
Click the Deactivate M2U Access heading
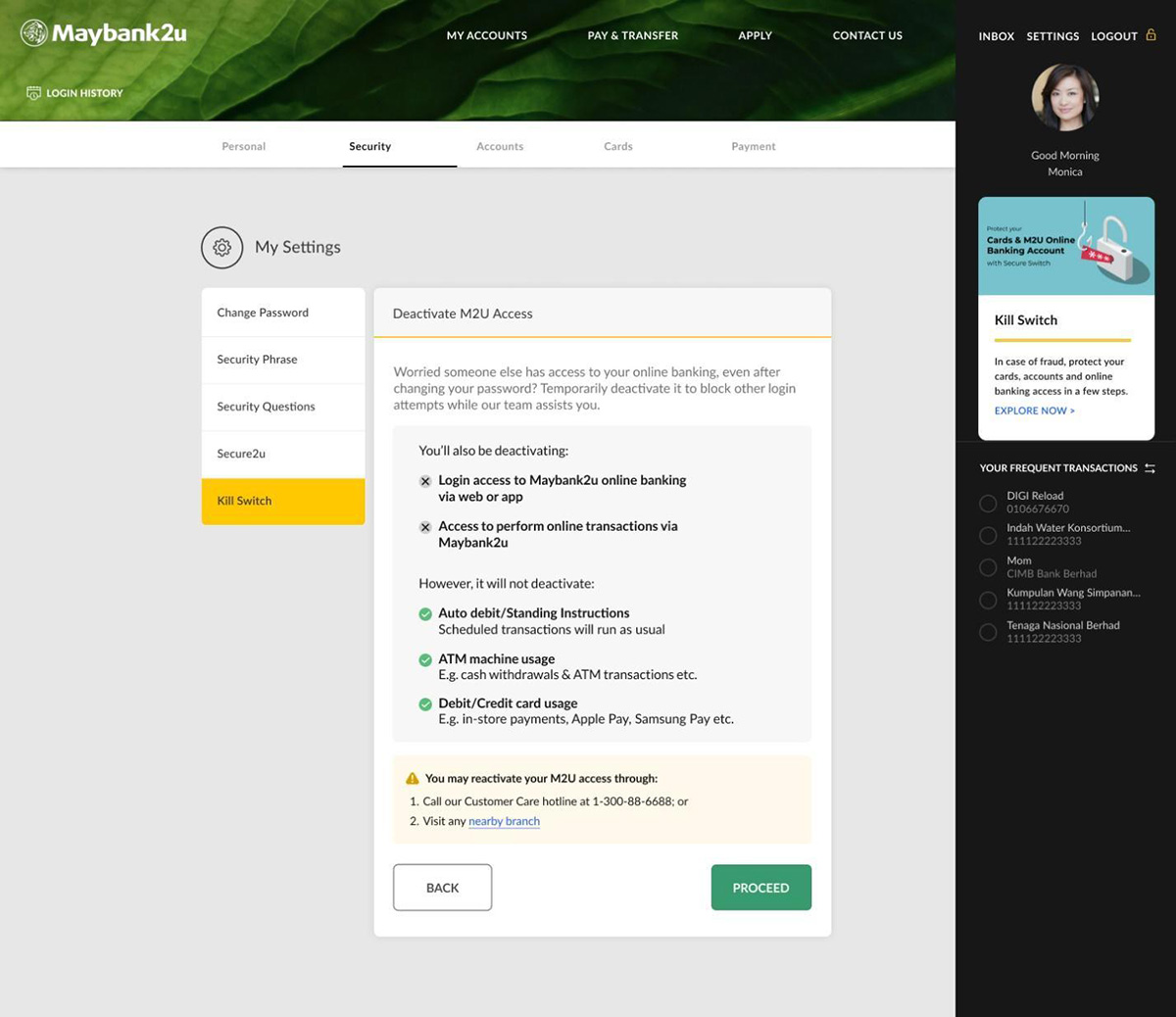(463, 314)
